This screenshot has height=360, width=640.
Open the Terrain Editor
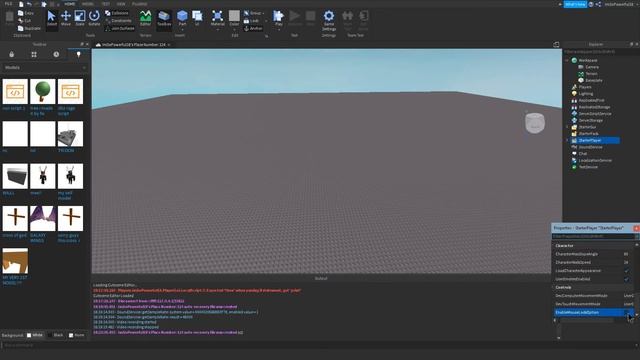(145, 19)
